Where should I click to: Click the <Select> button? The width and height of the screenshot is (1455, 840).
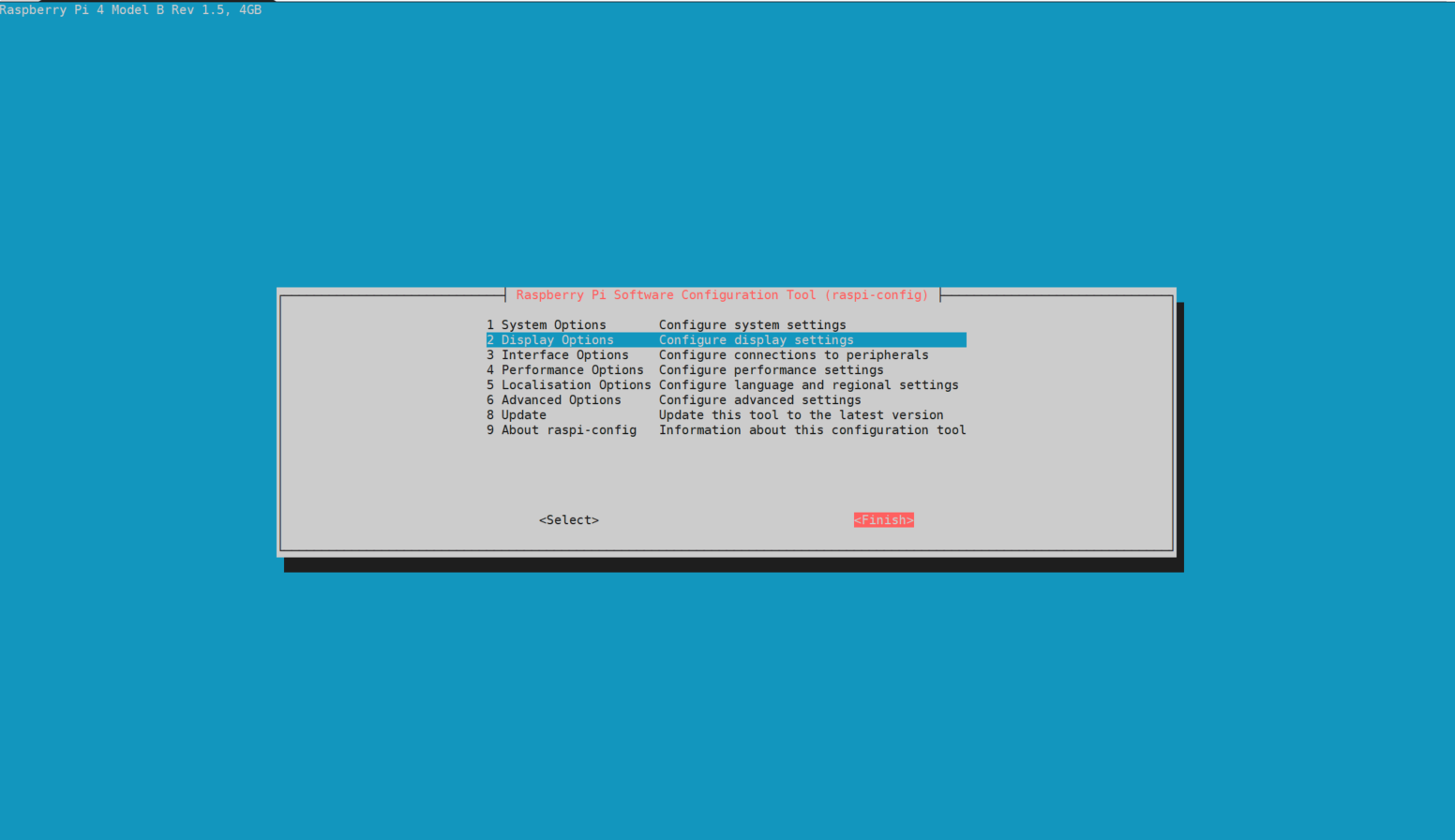click(569, 520)
